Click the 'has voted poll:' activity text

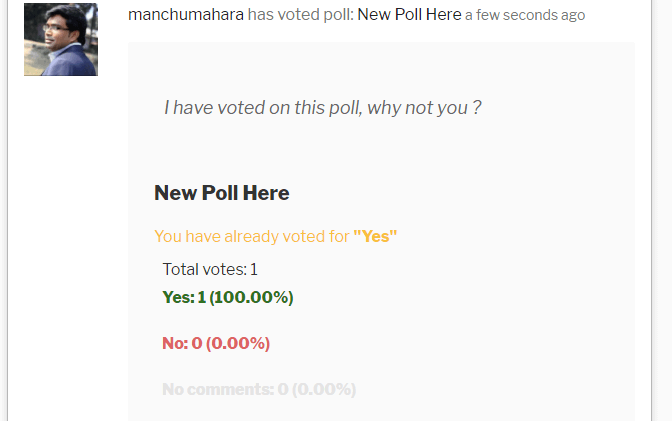tap(301, 15)
